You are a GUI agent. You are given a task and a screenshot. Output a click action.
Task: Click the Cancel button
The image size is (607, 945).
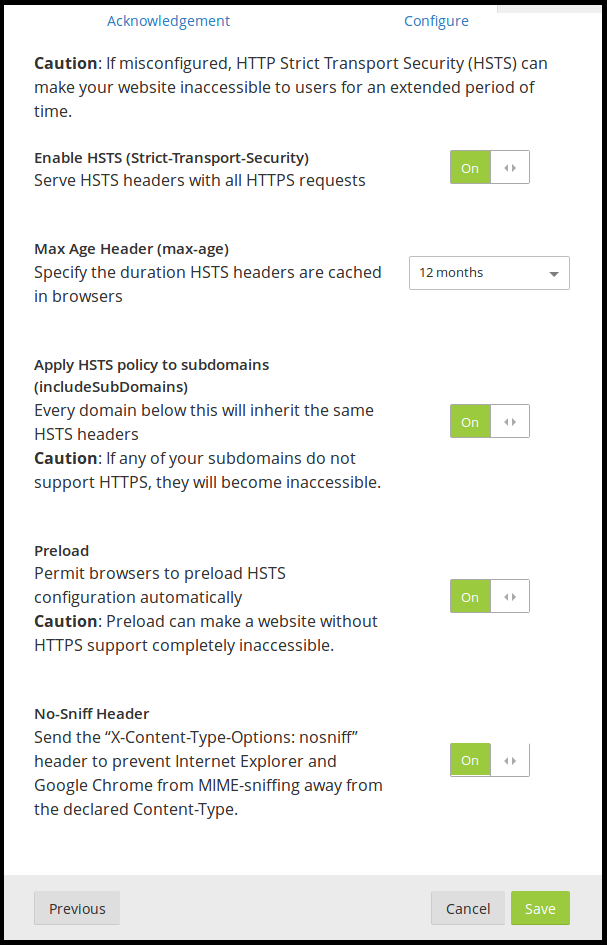tap(468, 908)
